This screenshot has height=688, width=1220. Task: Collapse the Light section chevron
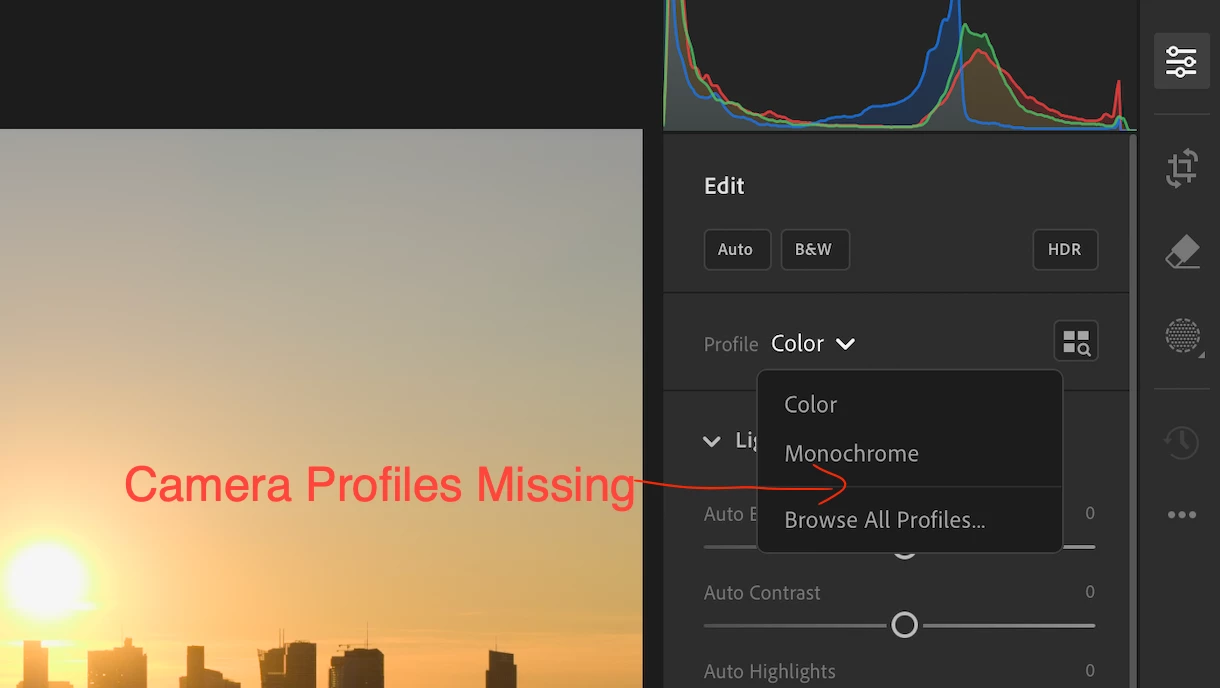click(712, 441)
